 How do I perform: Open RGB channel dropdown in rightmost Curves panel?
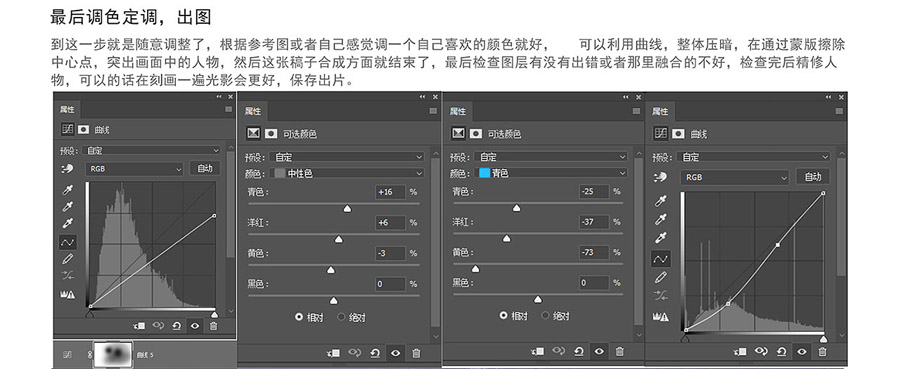(735, 177)
